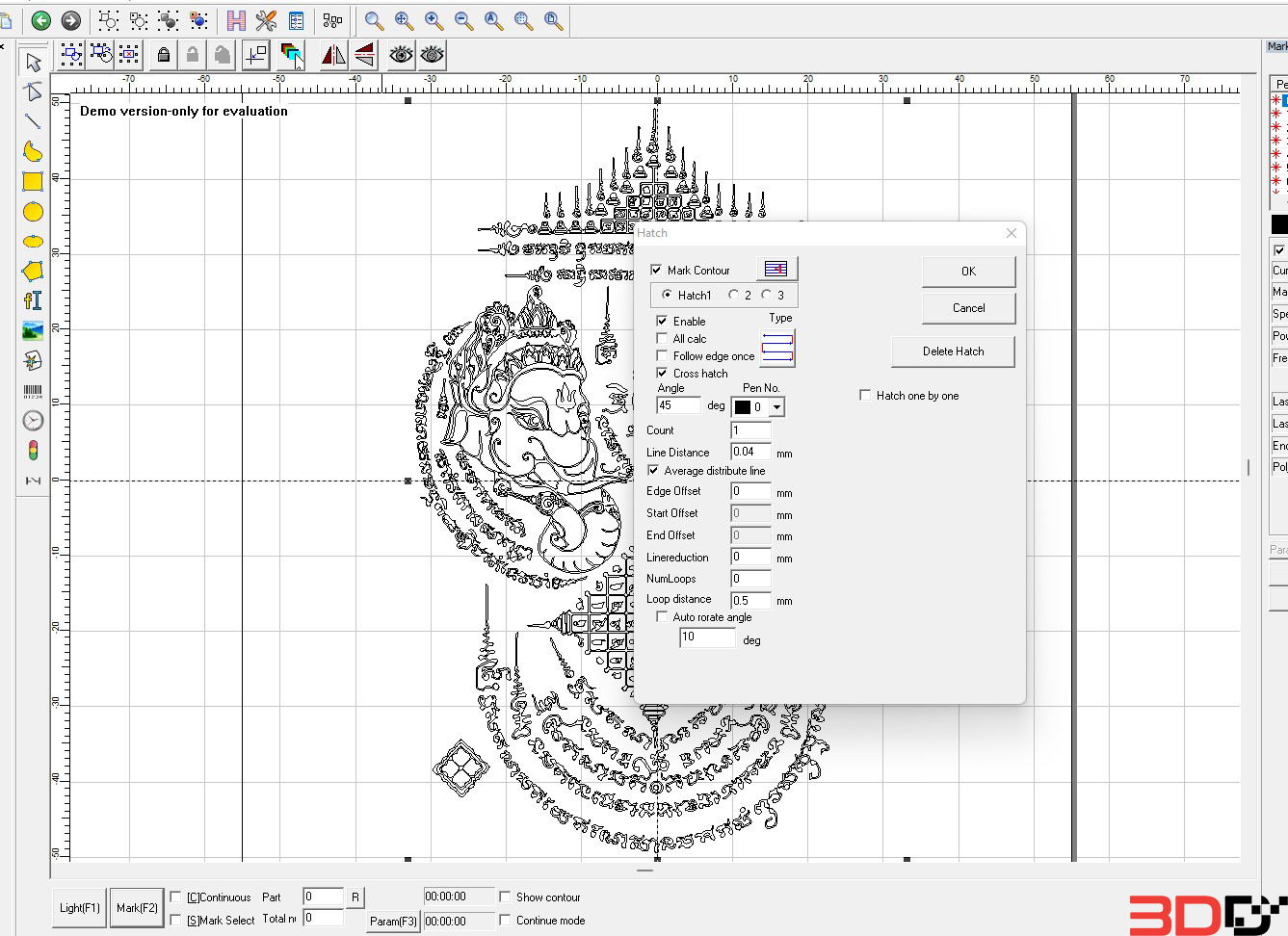Click the hatch Type pattern selector
1288x936 pixels.
(x=777, y=348)
